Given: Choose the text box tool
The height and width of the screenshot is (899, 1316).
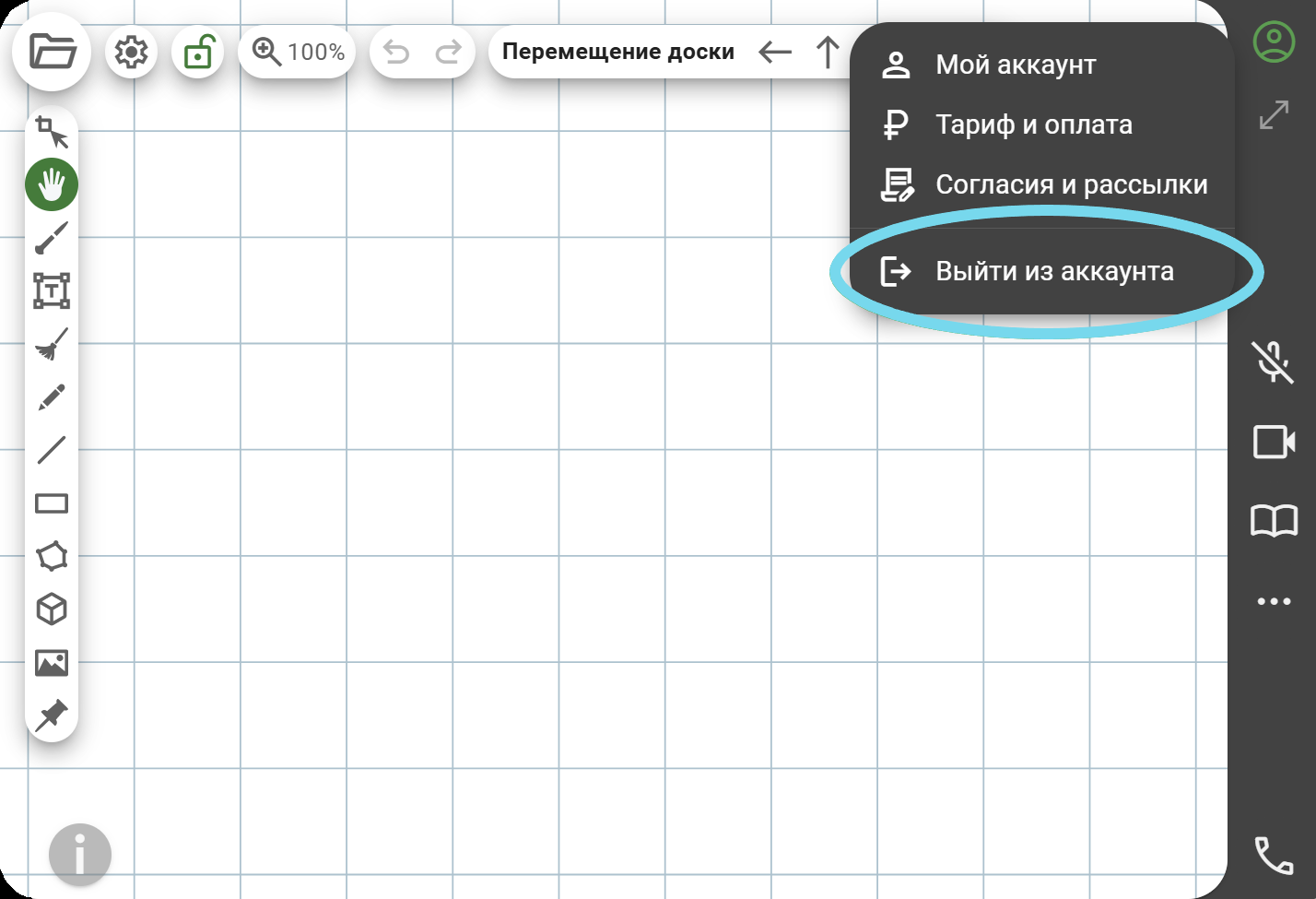Looking at the screenshot, I should [52, 290].
